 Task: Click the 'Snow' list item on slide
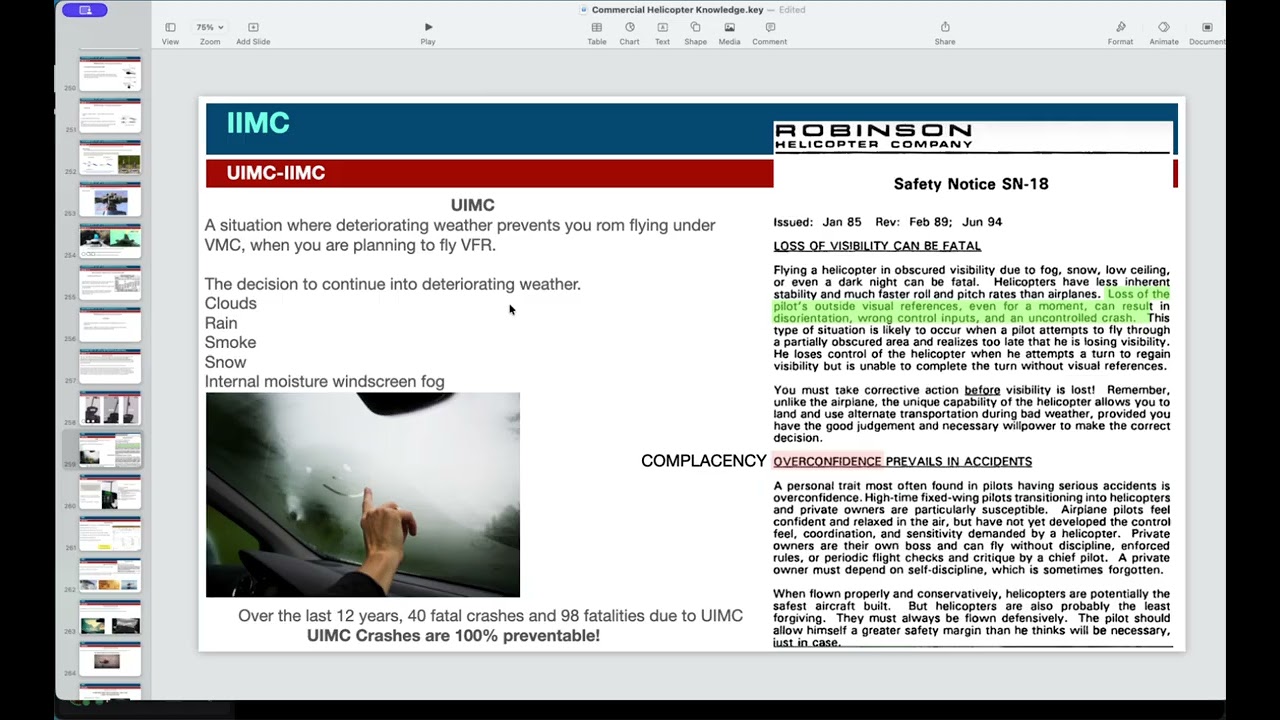coord(225,362)
